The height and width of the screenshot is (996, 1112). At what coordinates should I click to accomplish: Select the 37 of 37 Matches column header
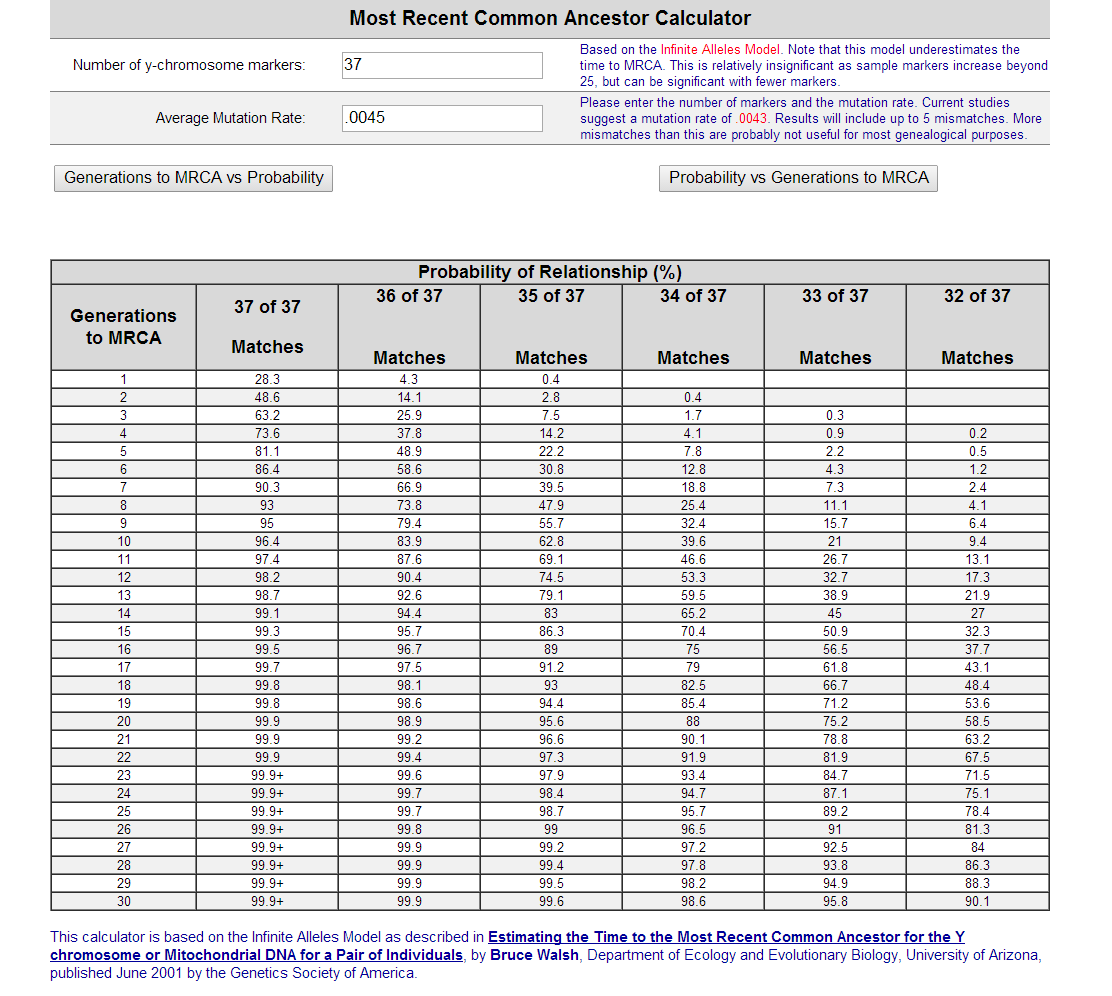click(267, 327)
